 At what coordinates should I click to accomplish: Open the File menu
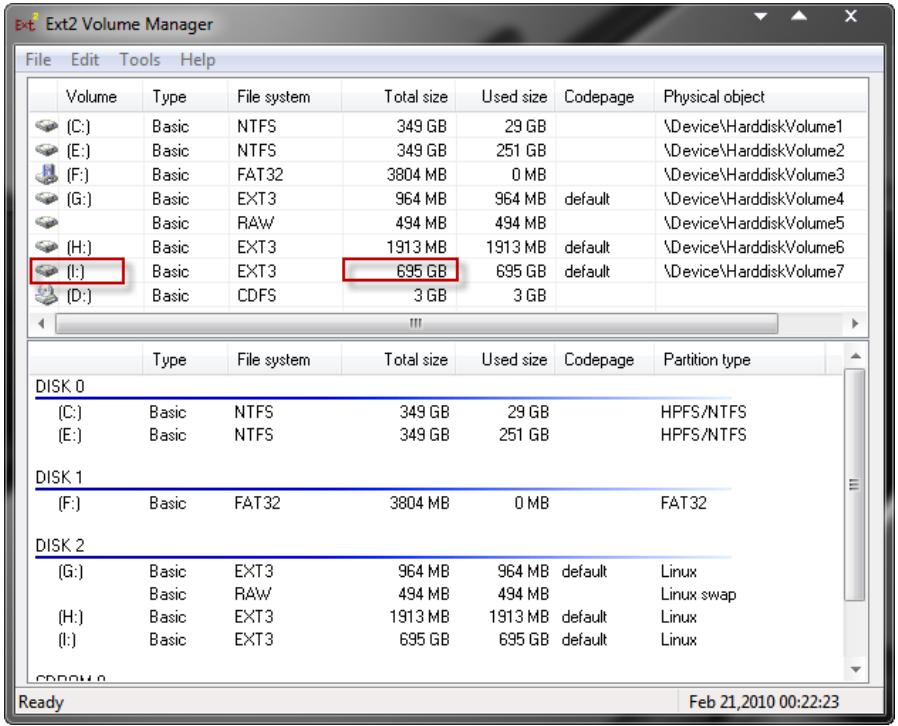pyautogui.click(x=38, y=60)
